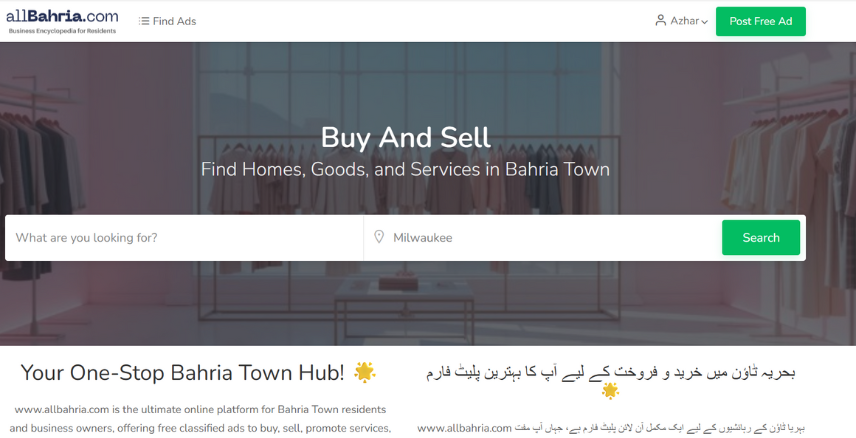Viewport: 856px width, 438px height.
Task: Expand the Azhar dropdown chevron
Action: point(705,22)
